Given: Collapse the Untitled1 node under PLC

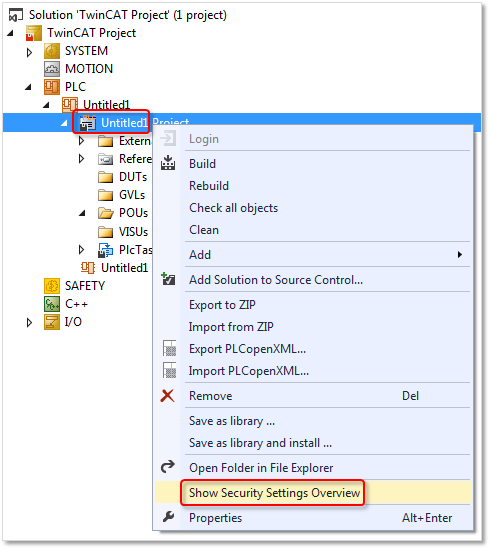Looking at the screenshot, I should click(47, 105).
